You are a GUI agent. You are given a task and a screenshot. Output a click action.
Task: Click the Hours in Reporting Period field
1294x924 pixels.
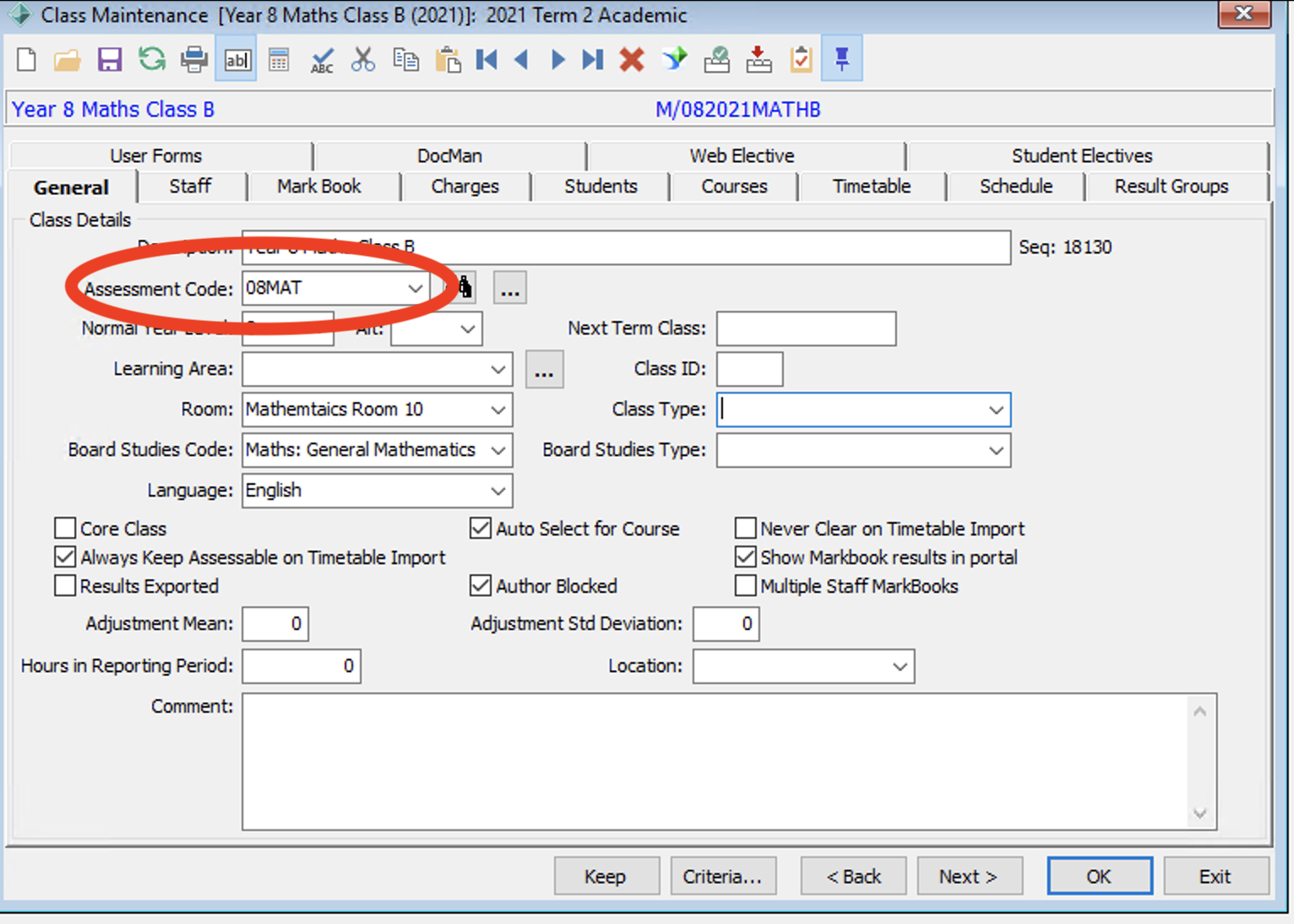302,666
